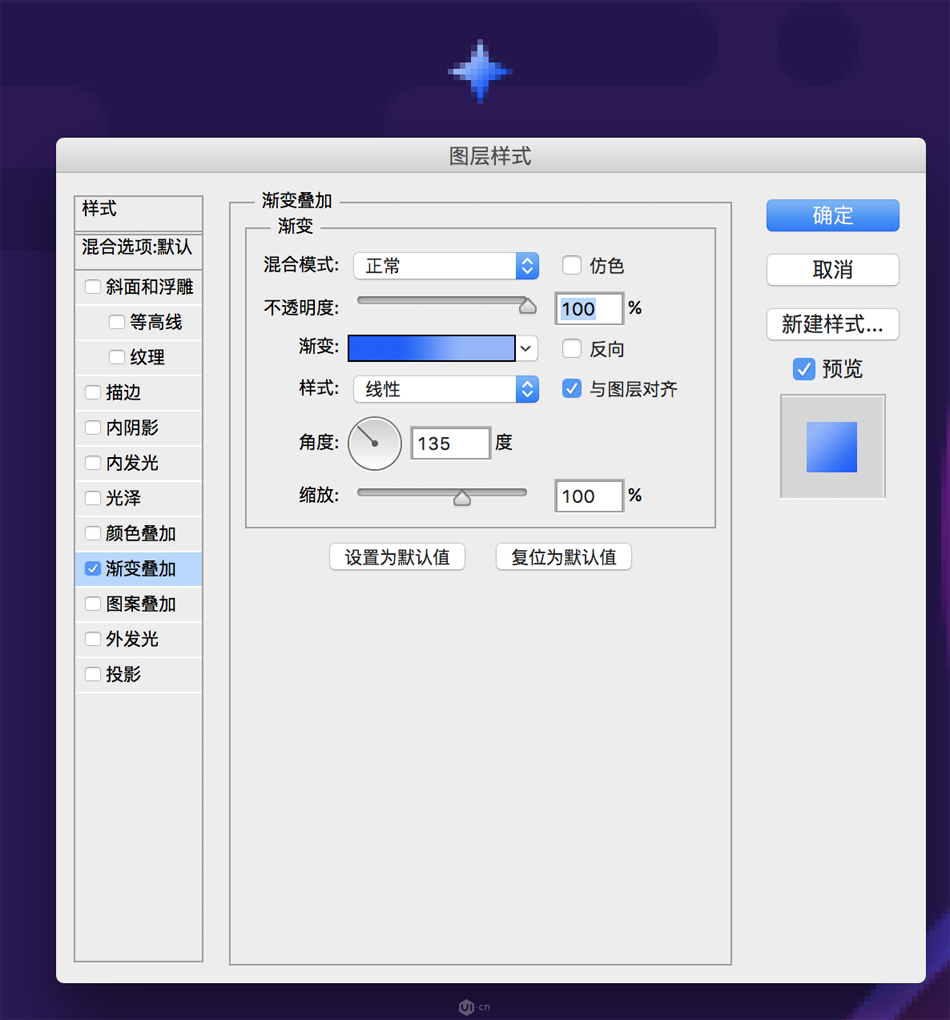Click 新建样式... button
The height and width of the screenshot is (1020, 950).
click(833, 324)
